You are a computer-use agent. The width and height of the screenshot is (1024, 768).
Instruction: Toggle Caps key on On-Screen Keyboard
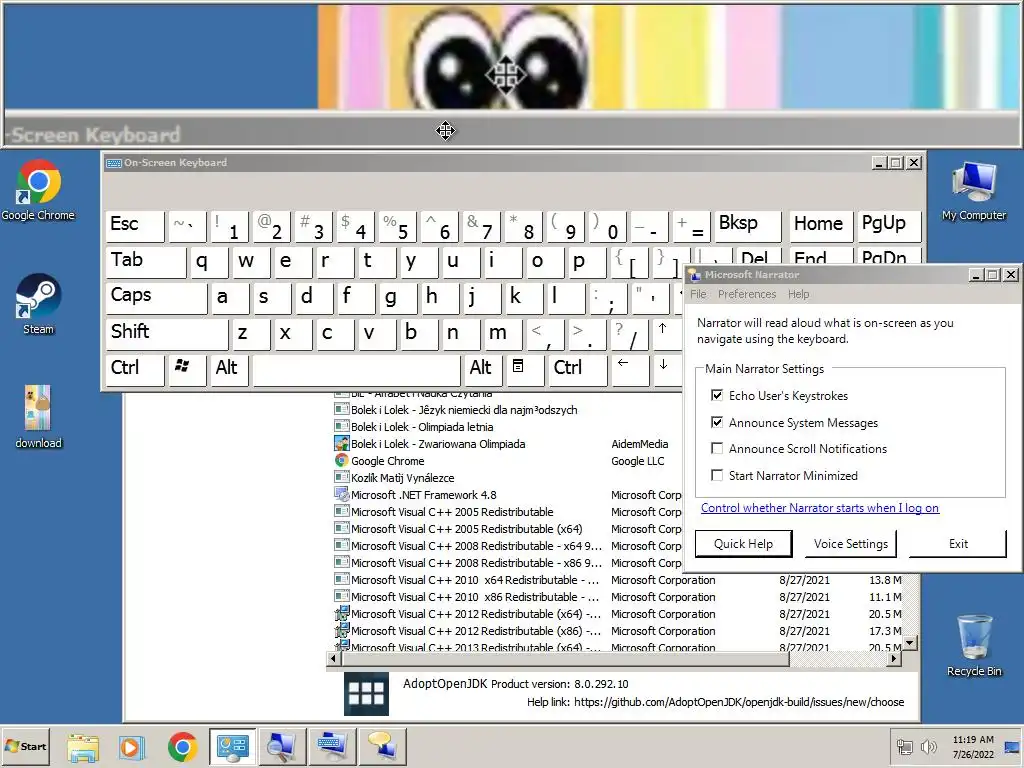coord(157,297)
